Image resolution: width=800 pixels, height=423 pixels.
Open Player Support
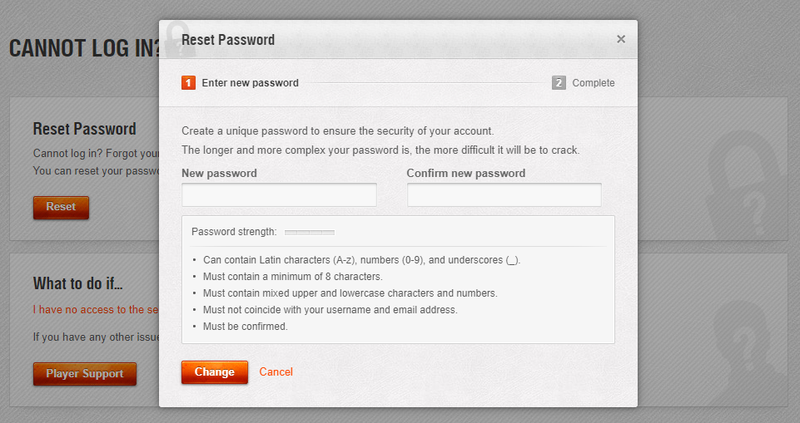click(85, 374)
